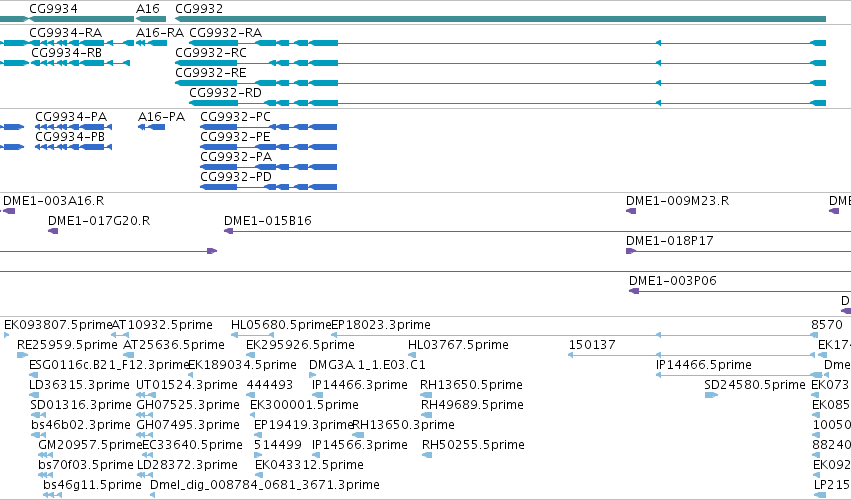The height and width of the screenshot is (500, 851).
Task: Click transcript CG9934-RB label
Action: tap(67, 53)
